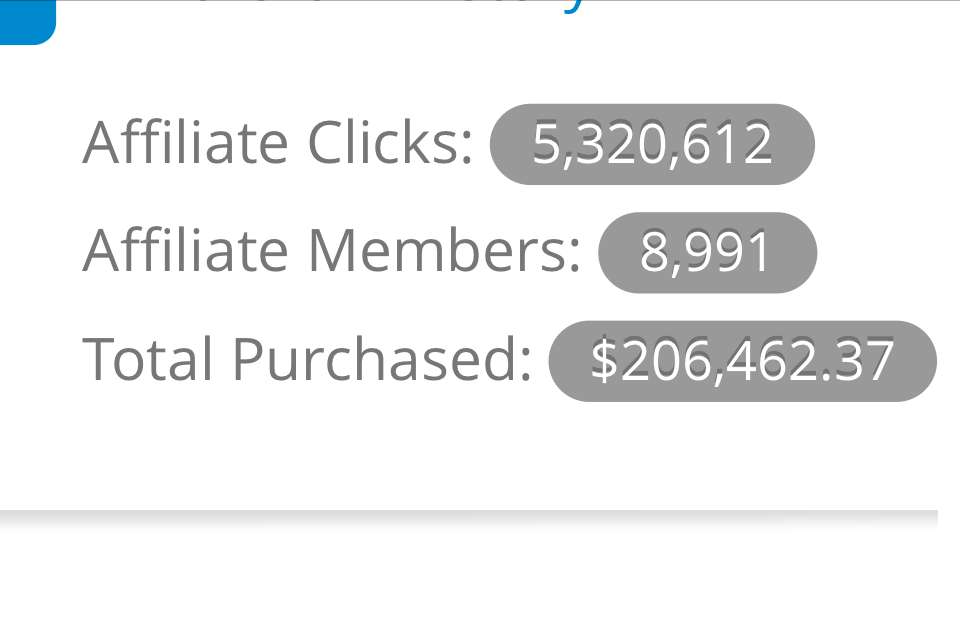Select the 8,991 members count badge
Image resolution: width=960 pixels, height=640 pixels.
point(707,252)
